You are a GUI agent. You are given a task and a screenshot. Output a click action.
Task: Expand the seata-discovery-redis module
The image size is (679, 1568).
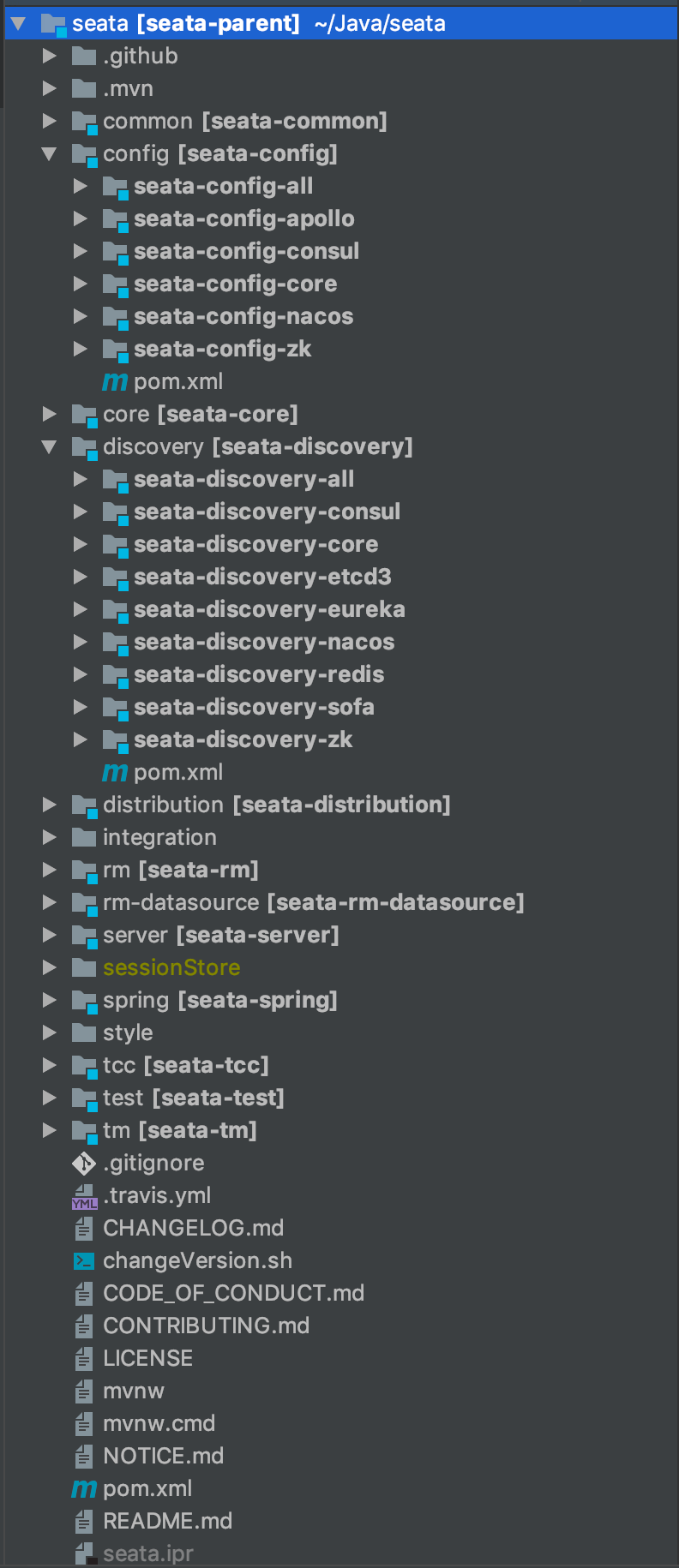coord(81,675)
